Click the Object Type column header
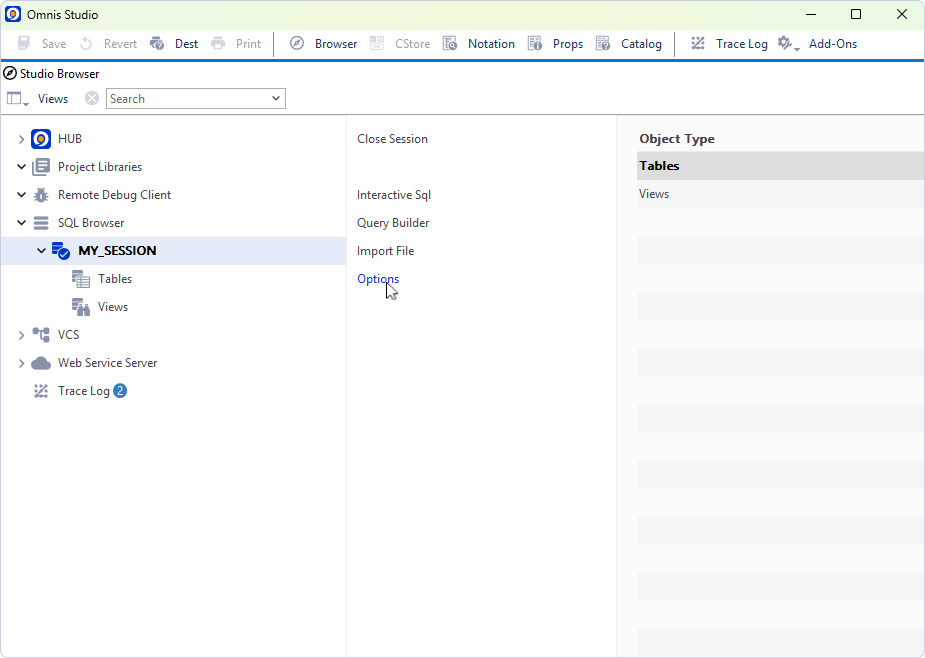 (677, 139)
